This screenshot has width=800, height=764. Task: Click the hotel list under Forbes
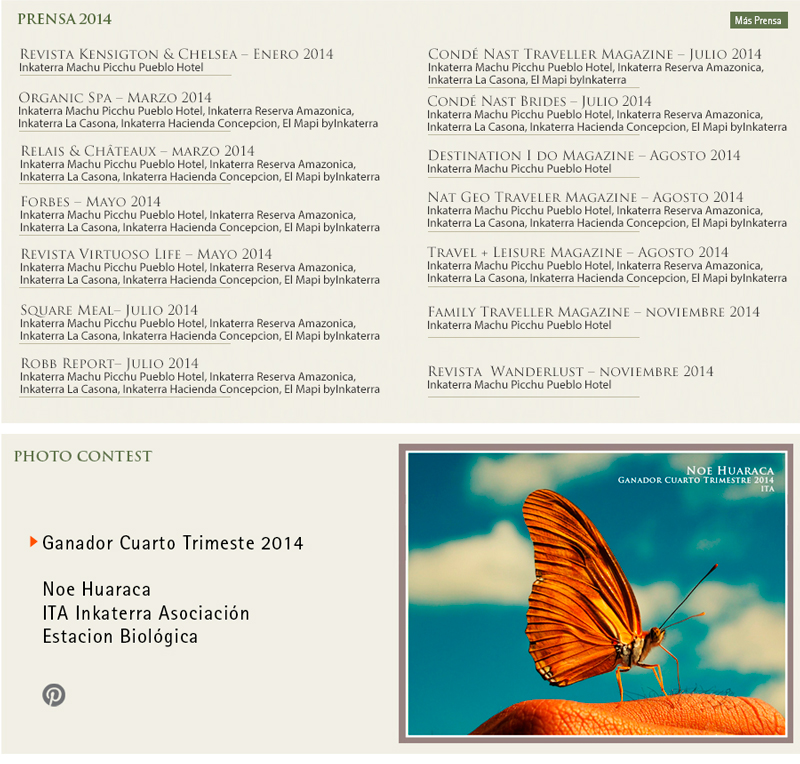click(200, 221)
